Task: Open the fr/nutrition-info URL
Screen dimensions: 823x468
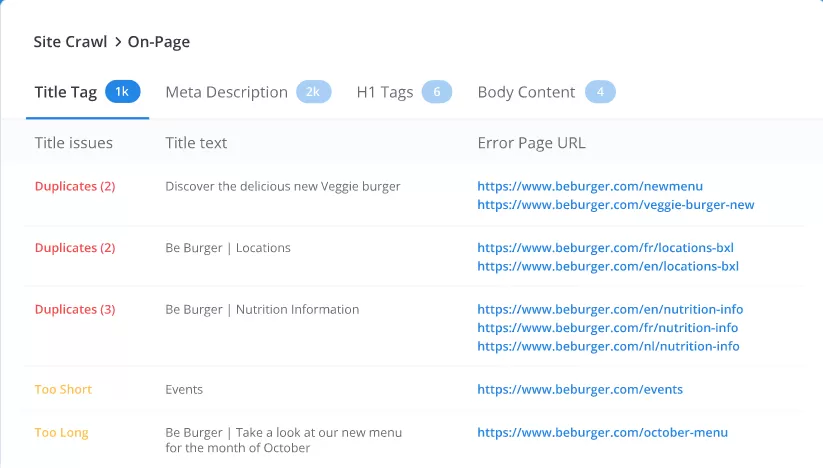Action: click(x=607, y=328)
